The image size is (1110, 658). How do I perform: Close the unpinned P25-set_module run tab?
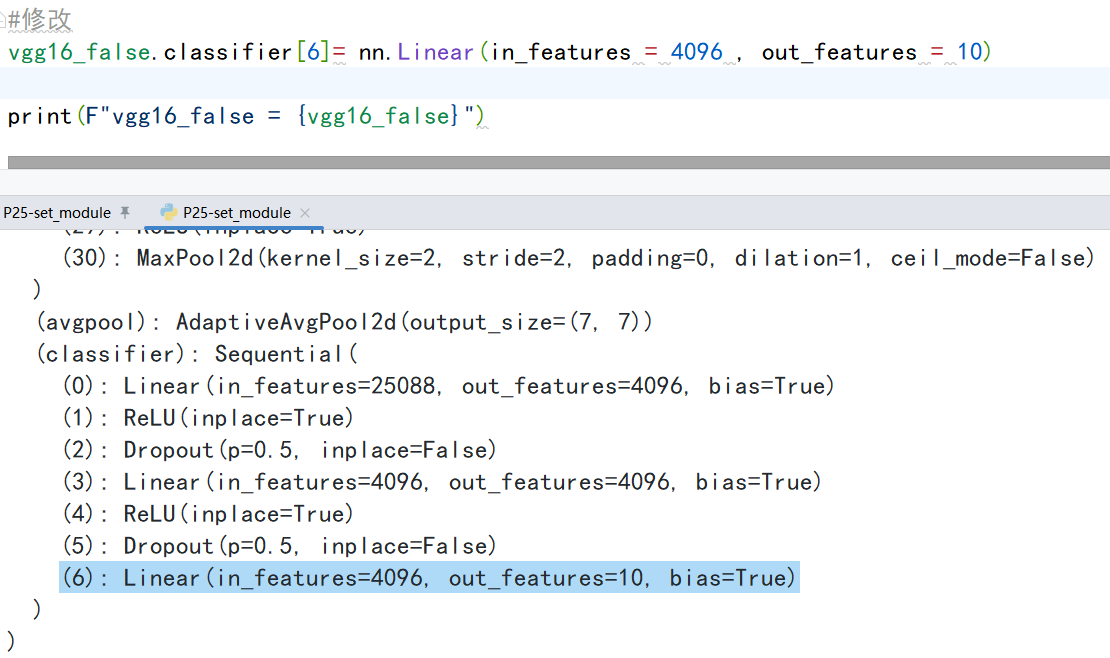[305, 213]
